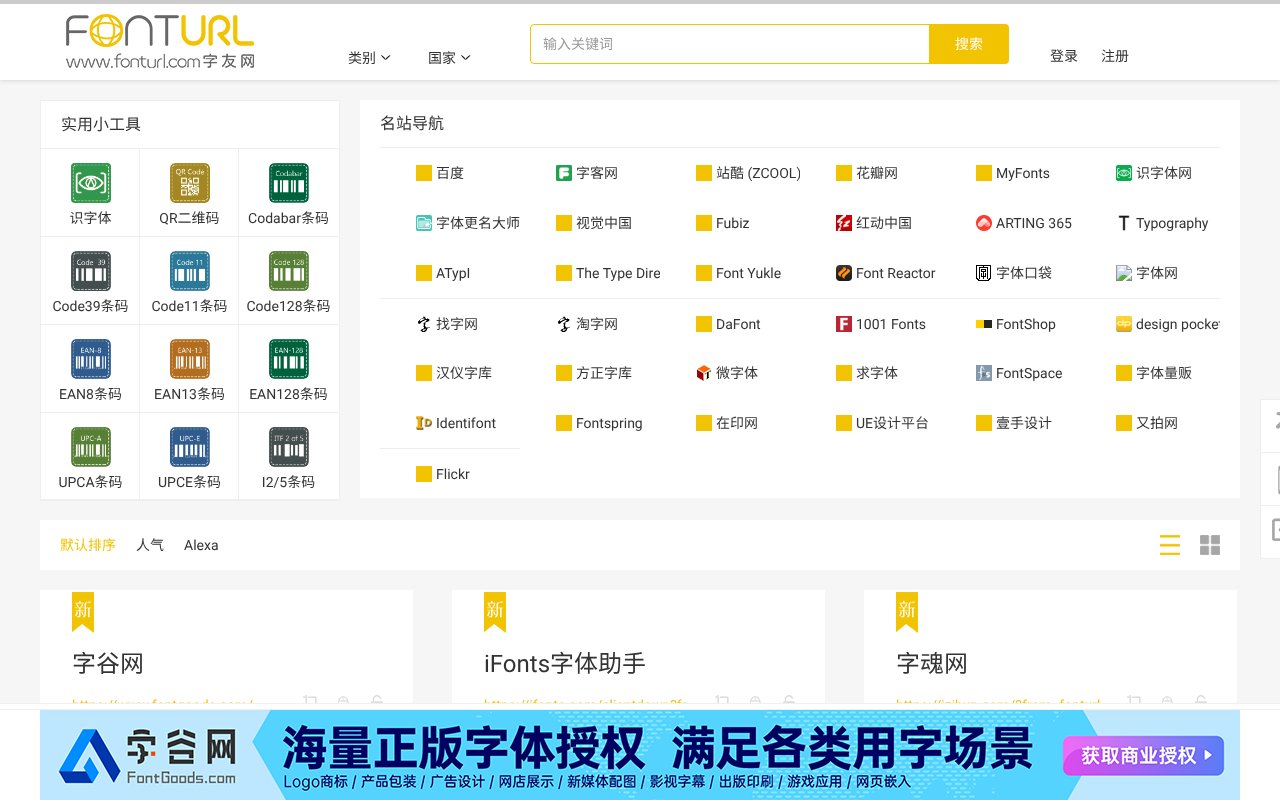Viewport: 1280px width, 800px height.
Task: Select the EAN128条码 barcode tool
Action: point(288,368)
